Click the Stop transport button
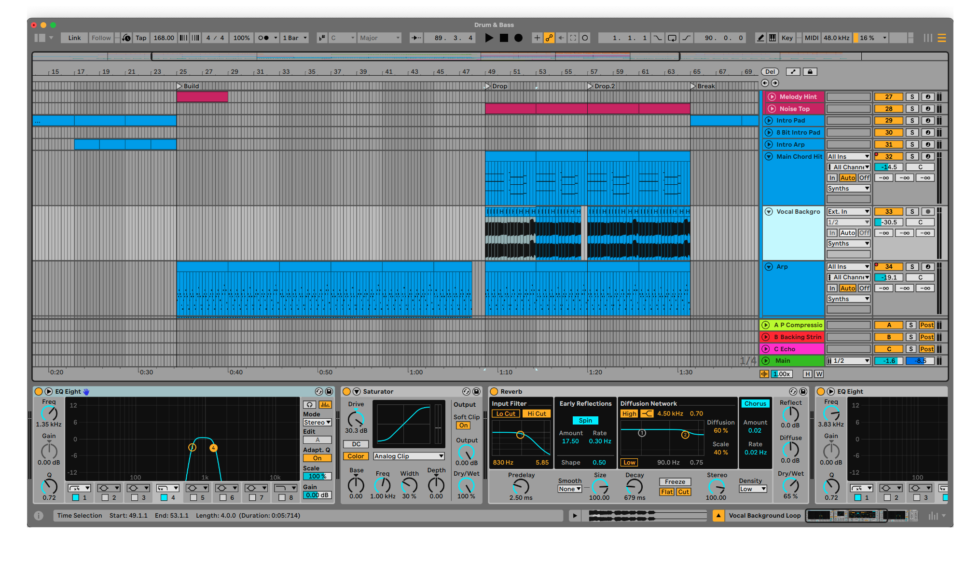This screenshot has width=980, height=563. (504, 38)
